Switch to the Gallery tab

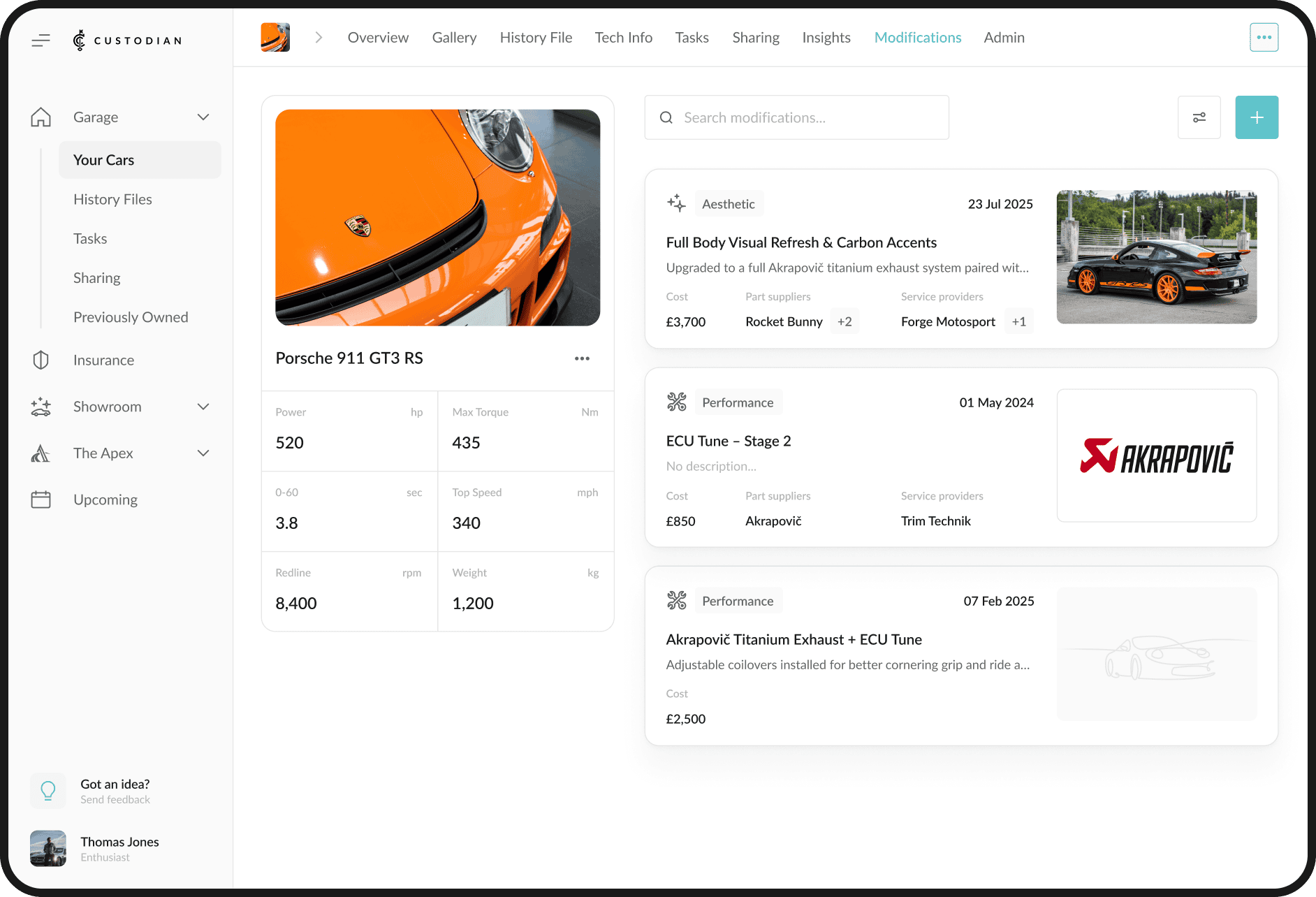(x=454, y=38)
